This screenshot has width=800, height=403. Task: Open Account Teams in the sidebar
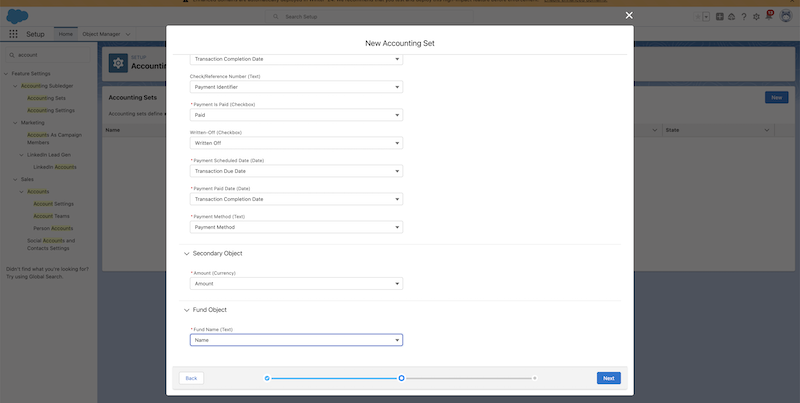52,216
